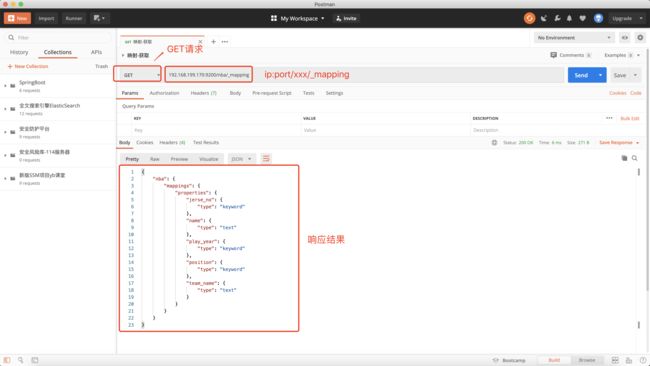Open the tab options three-dot menu
This screenshot has width=650, height=366.
tap(225, 42)
